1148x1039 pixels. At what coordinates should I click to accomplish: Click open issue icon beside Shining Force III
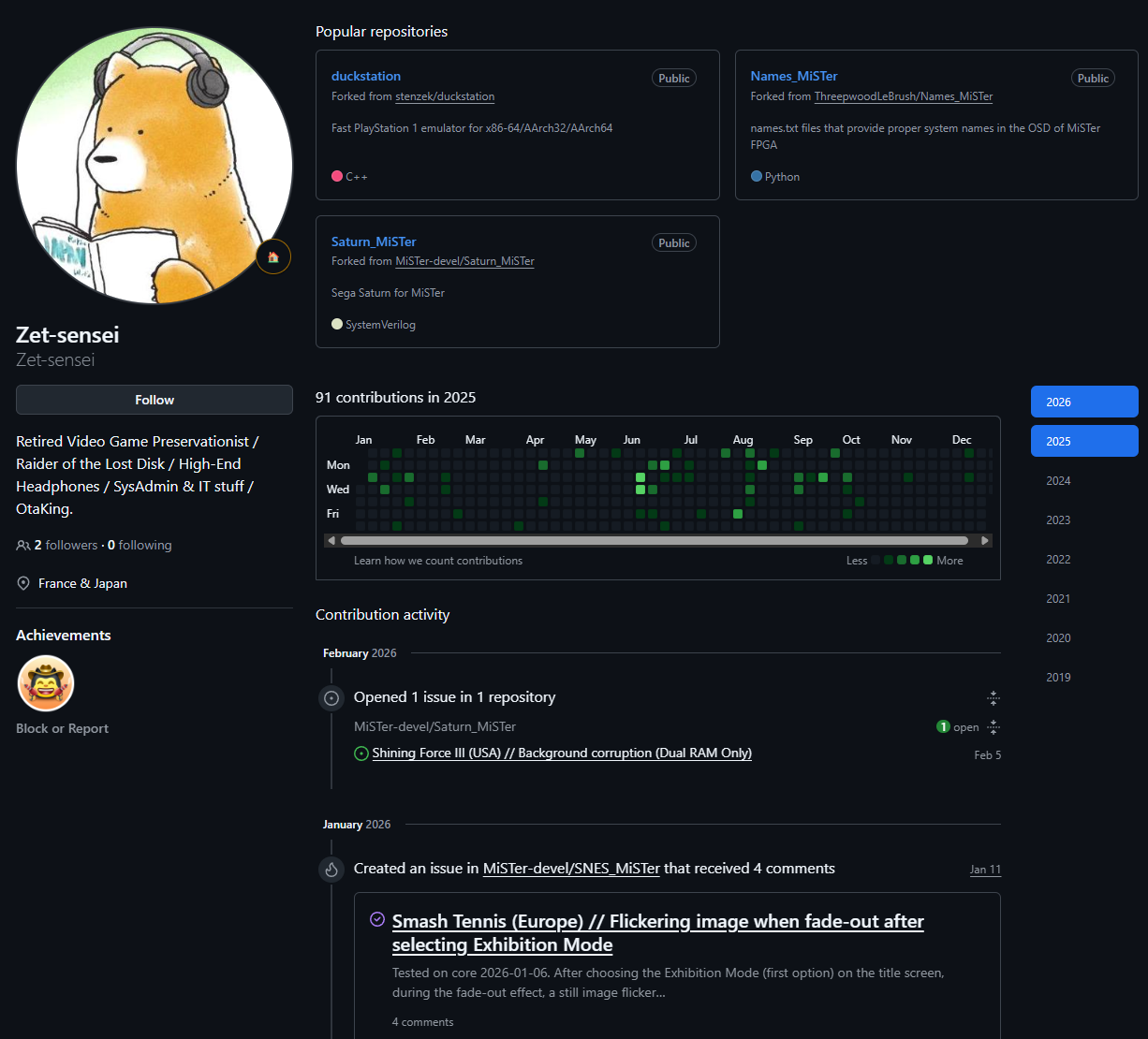[361, 754]
